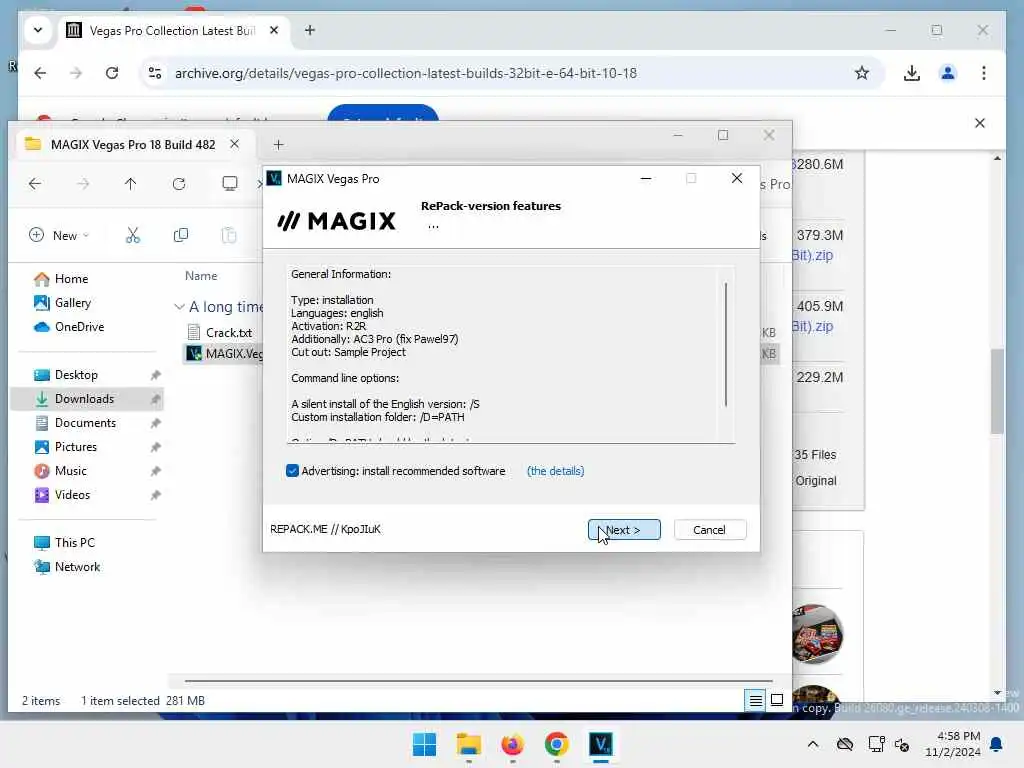The width and height of the screenshot is (1024, 768).
Task: Add a new File Explorer tab
Action: click(279, 144)
